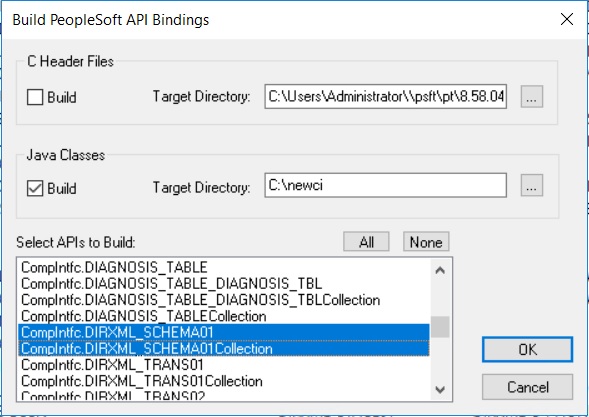589x417 pixels.
Task: Select CompIntfc.DIAGNOSIS_TABLE_DIAGNOSIS_TBL entry
Action: pos(224,284)
